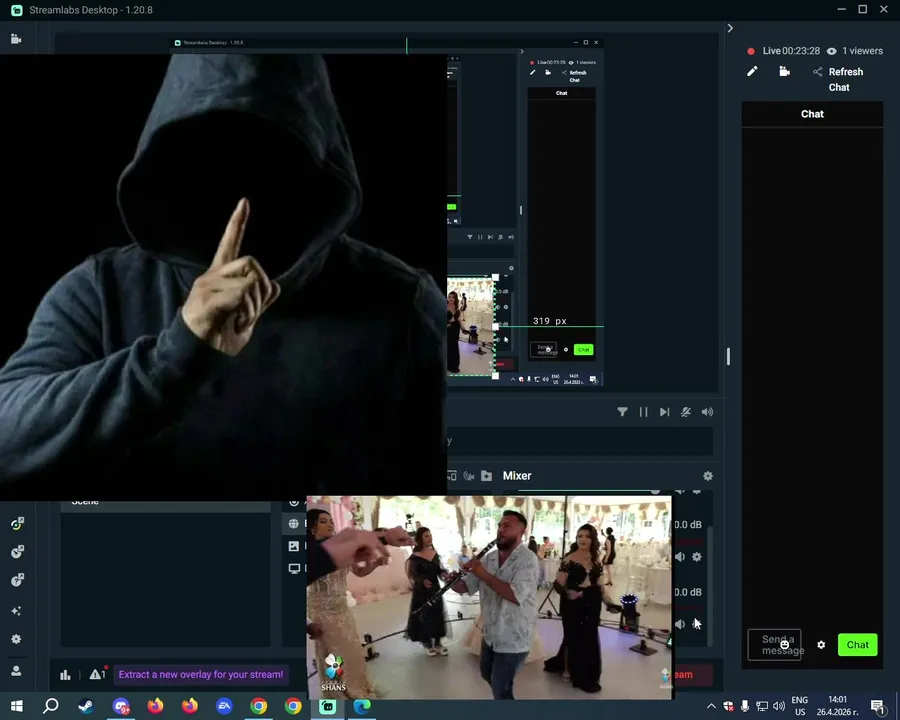Image resolution: width=900 pixels, height=720 pixels.
Task: Click the green Chat button
Action: click(x=858, y=645)
